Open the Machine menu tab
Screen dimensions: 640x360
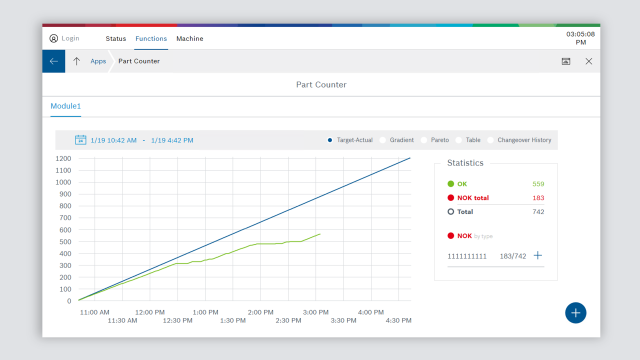pyautogui.click(x=190, y=38)
